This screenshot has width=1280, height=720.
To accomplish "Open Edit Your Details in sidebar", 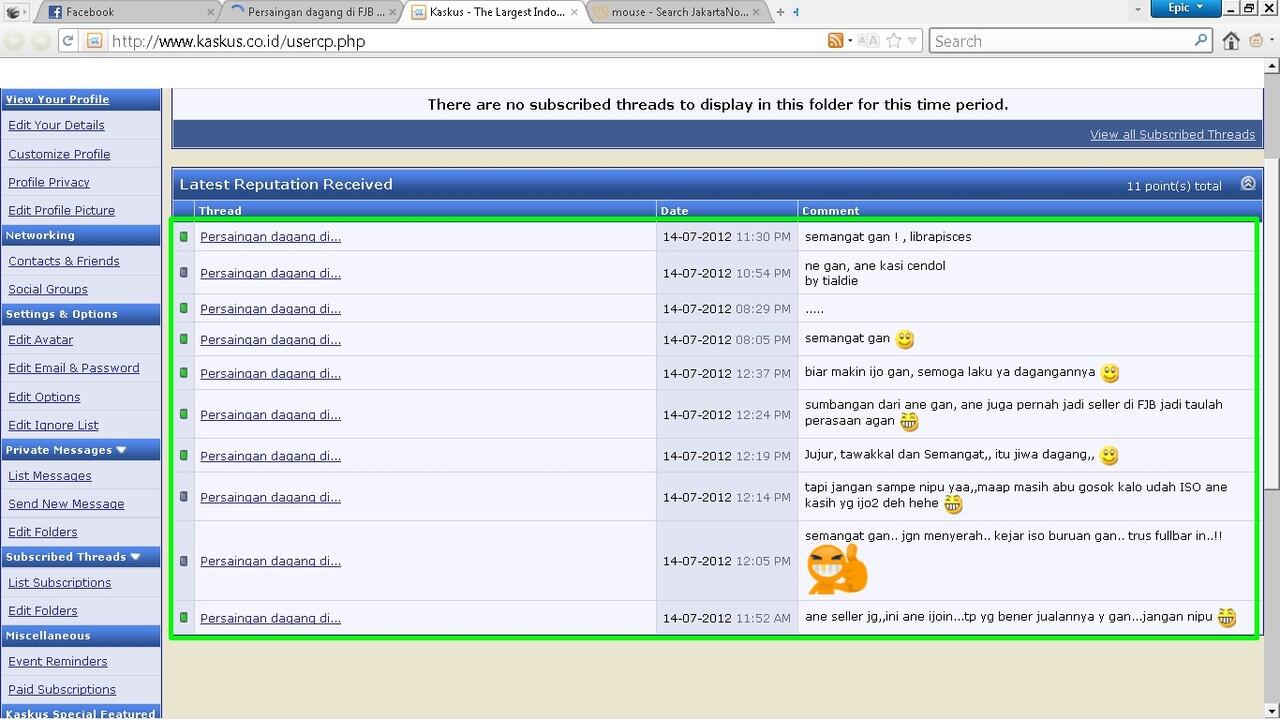I will click(56, 125).
